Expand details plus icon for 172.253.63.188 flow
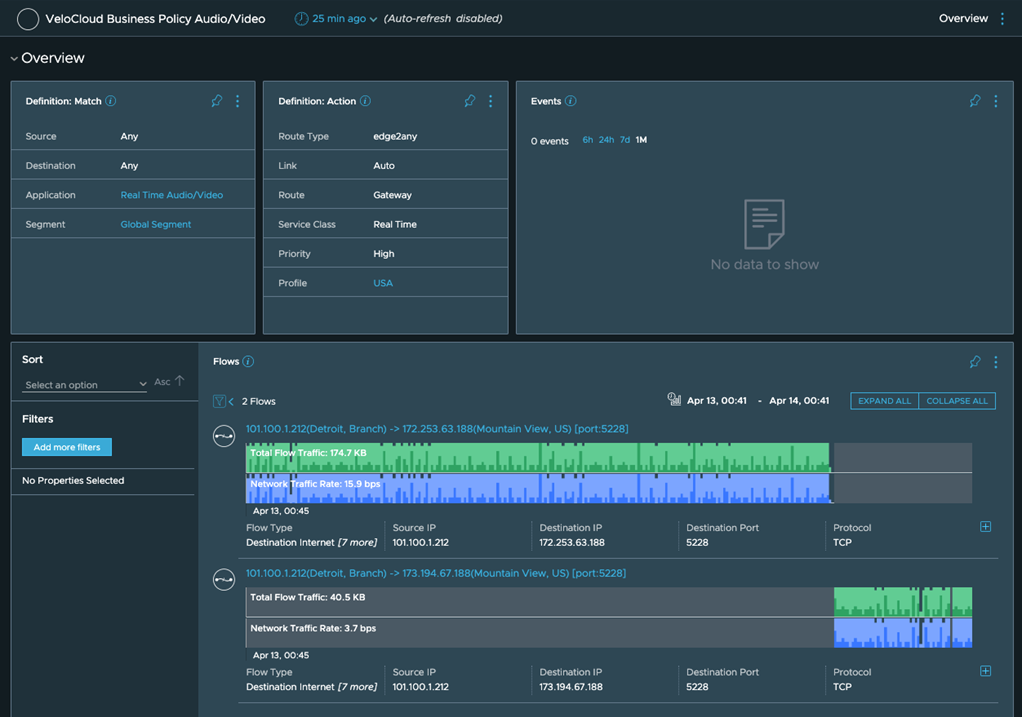The image size is (1022, 717). [x=985, y=527]
